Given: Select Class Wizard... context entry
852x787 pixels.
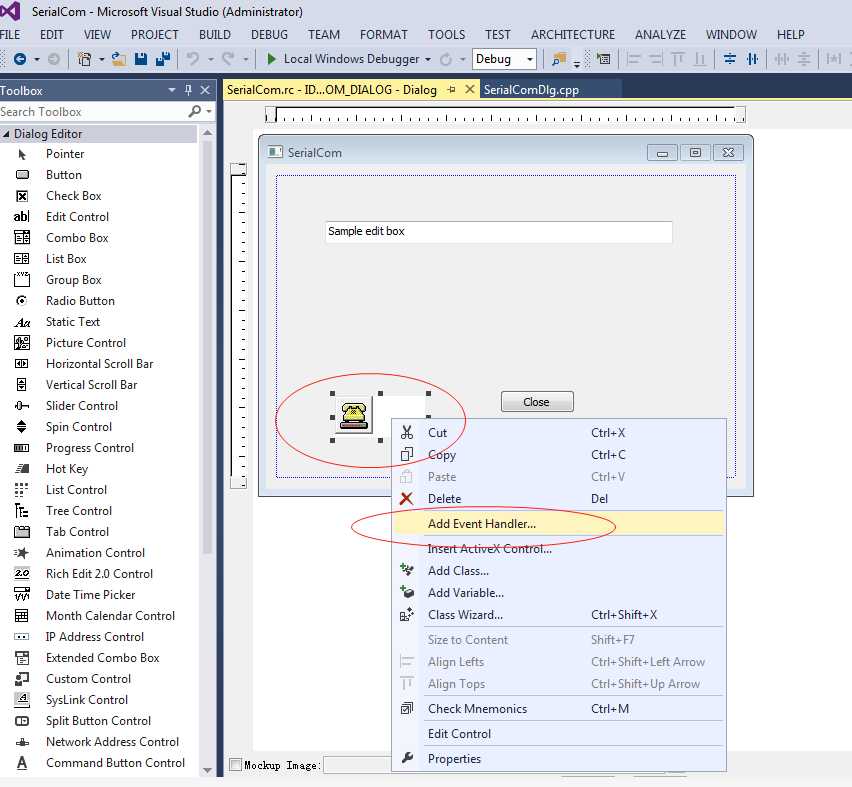Looking at the screenshot, I should point(559,615).
